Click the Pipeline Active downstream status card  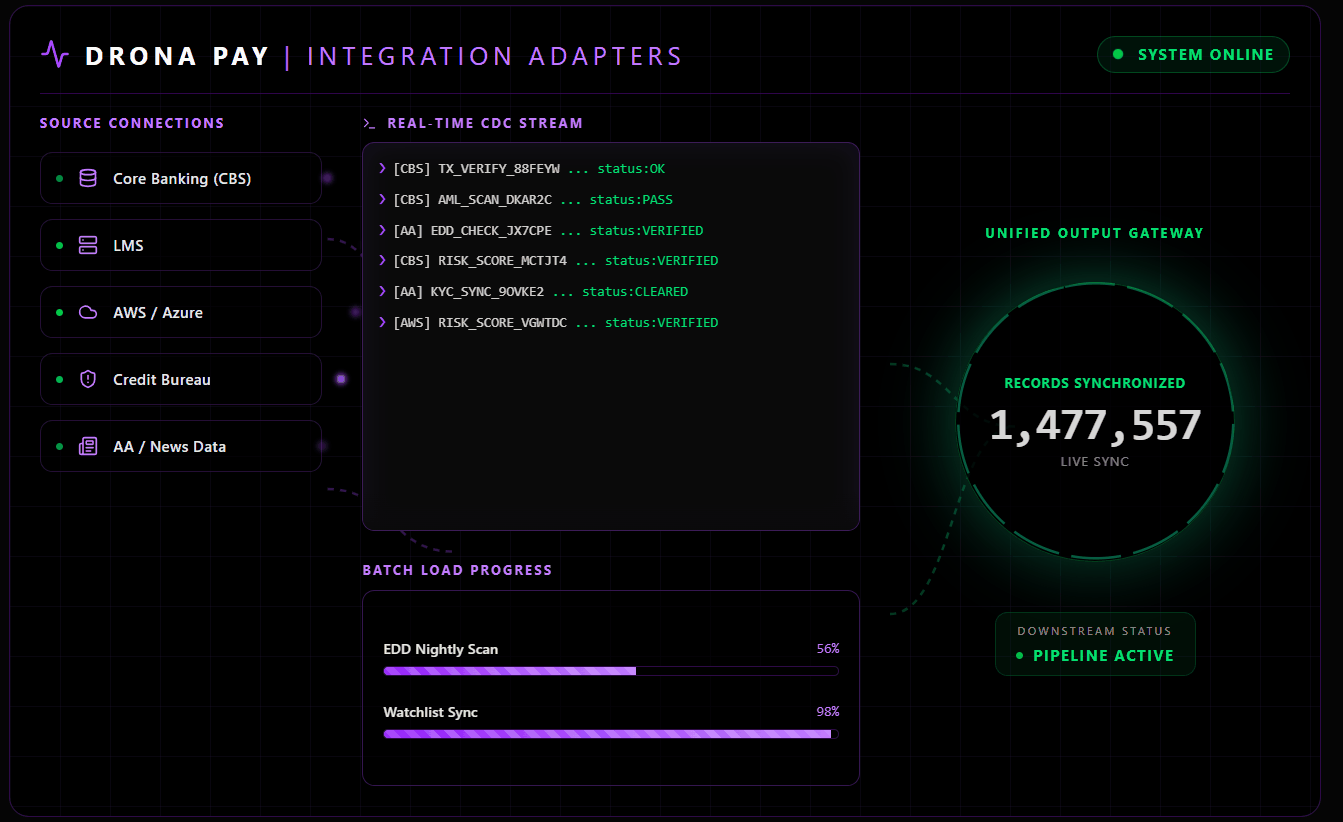[x=1095, y=644]
